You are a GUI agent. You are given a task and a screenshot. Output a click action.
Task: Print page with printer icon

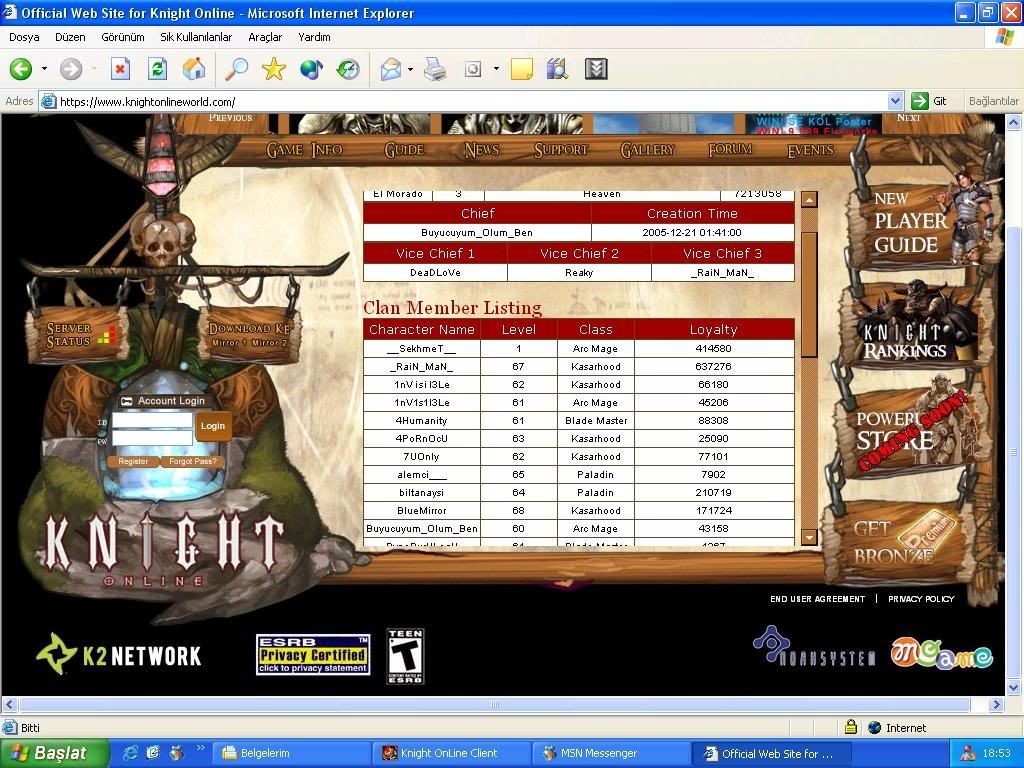[435, 69]
